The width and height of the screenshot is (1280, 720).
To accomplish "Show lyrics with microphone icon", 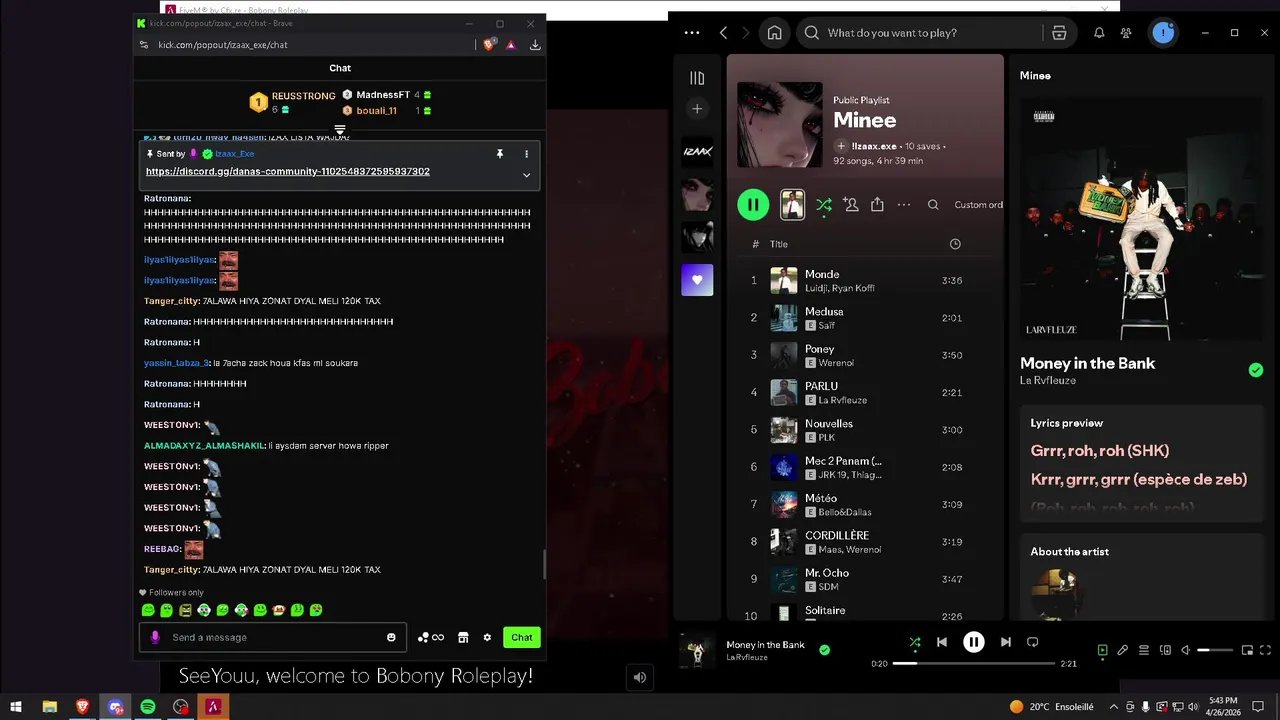I will pyautogui.click(x=1123, y=650).
